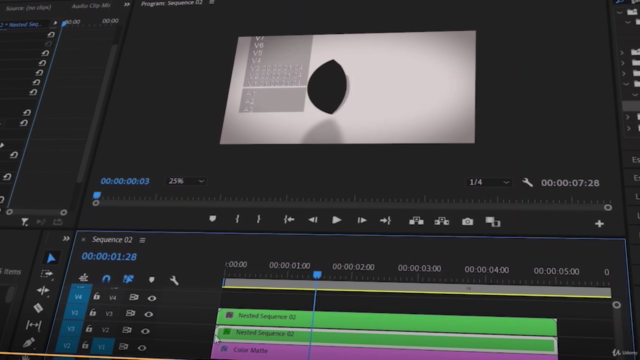Click ruler mark 00:00:03:00 in timeline
640x360 pixels.
(419, 268)
